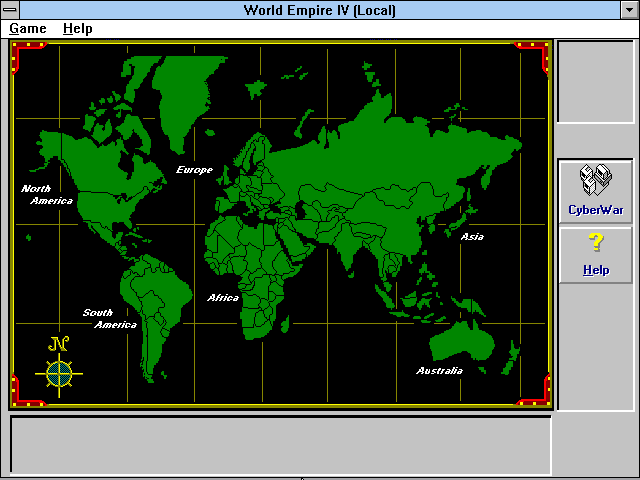Click the blank info panel above CyberWar
This screenshot has width=640, height=480.
[x=595, y=82]
